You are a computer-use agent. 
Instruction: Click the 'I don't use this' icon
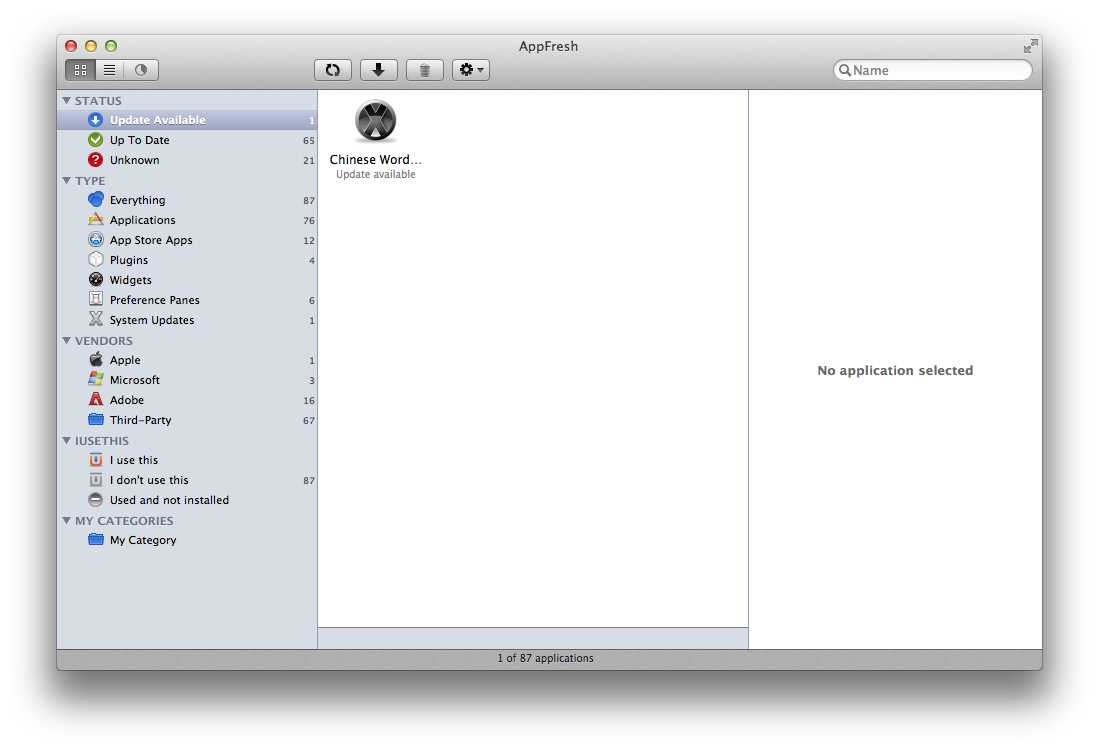(x=96, y=480)
